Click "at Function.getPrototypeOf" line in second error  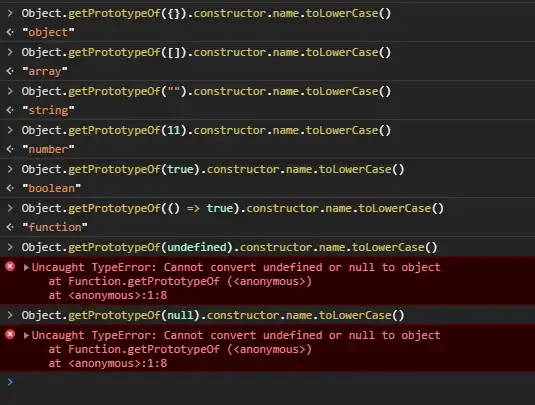pyautogui.click(x=180, y=349)
